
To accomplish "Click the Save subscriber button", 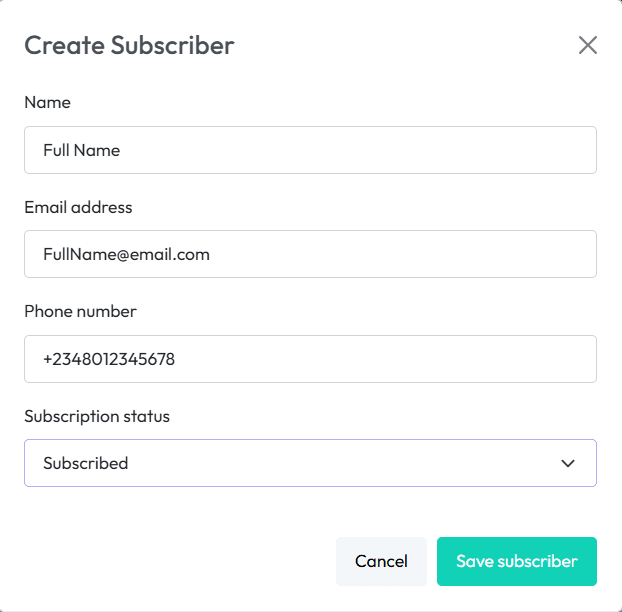I will [x=516, y=561].
